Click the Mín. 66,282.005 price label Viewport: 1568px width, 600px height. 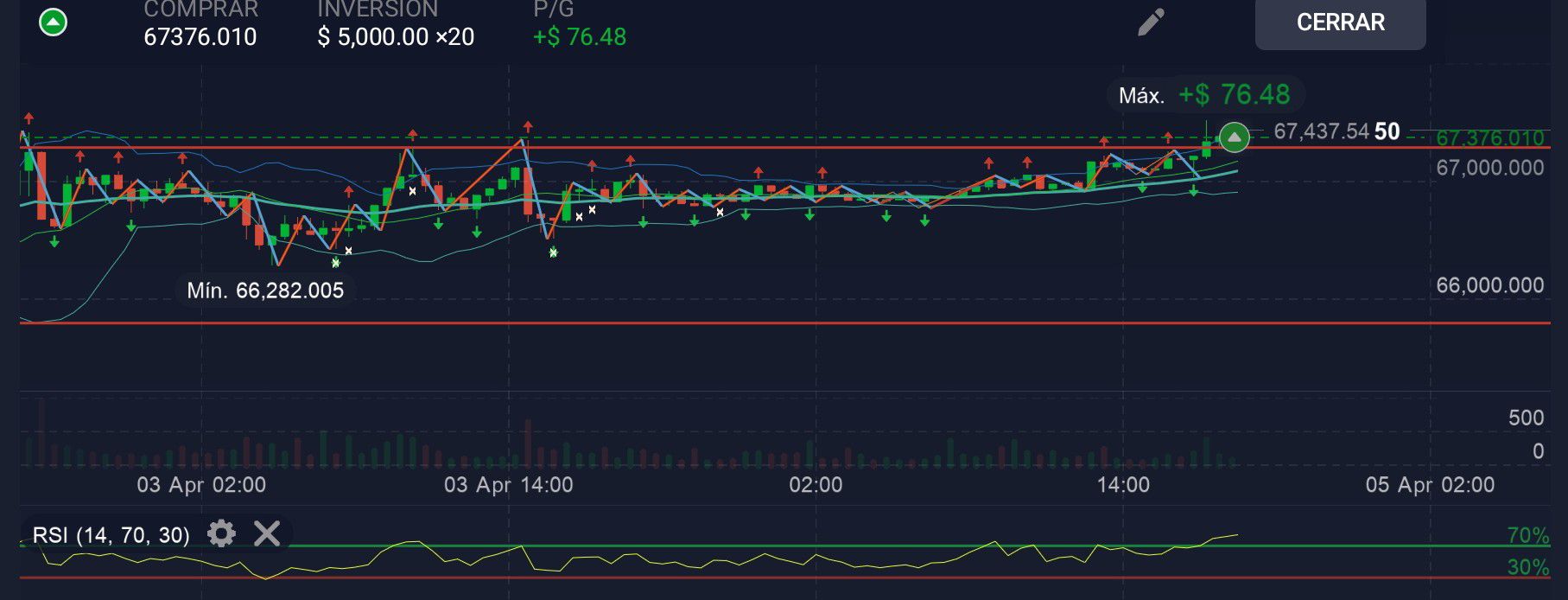click(265, 290)
